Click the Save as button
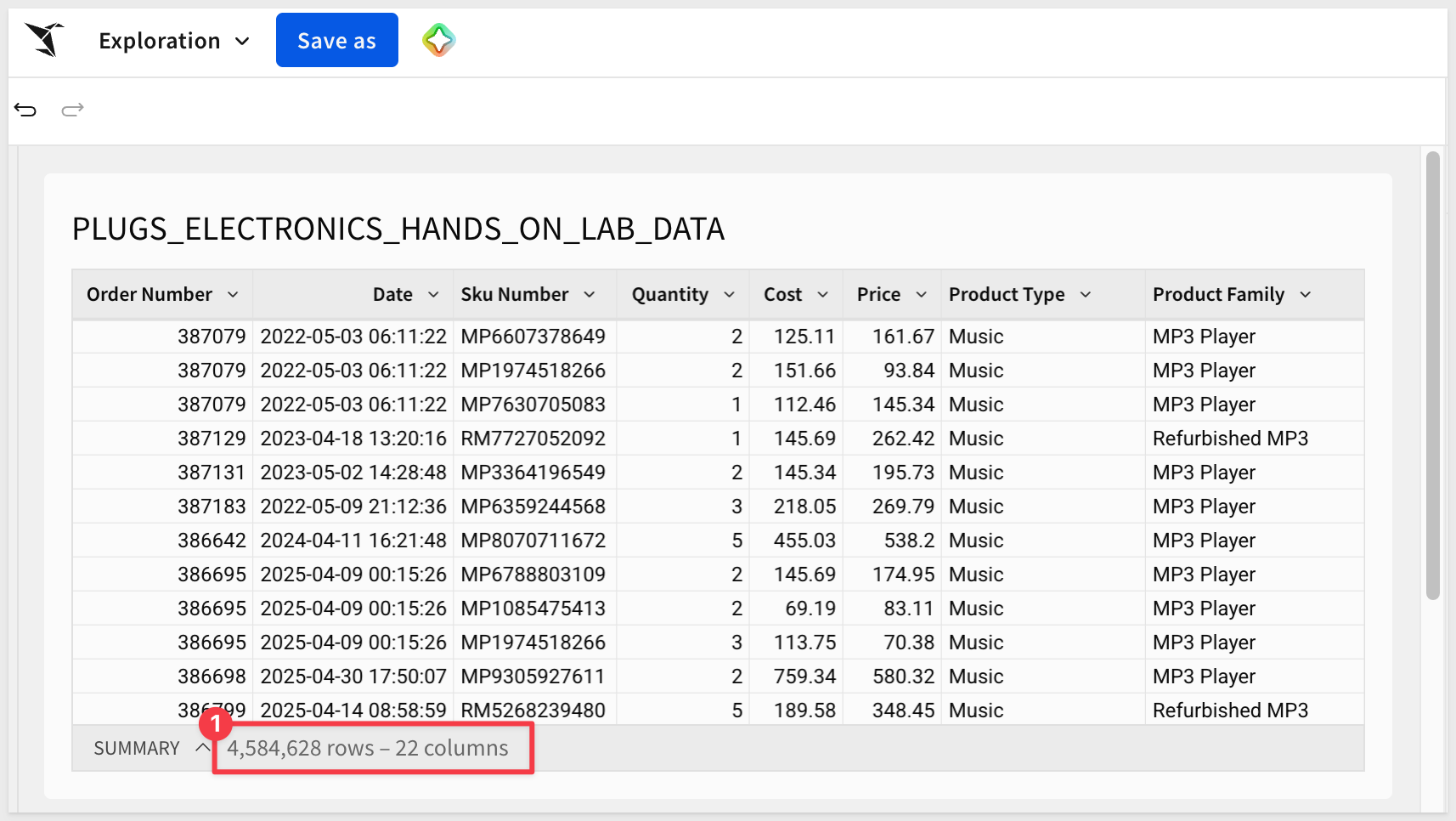The image size is (1456, 821). (337, 40)
